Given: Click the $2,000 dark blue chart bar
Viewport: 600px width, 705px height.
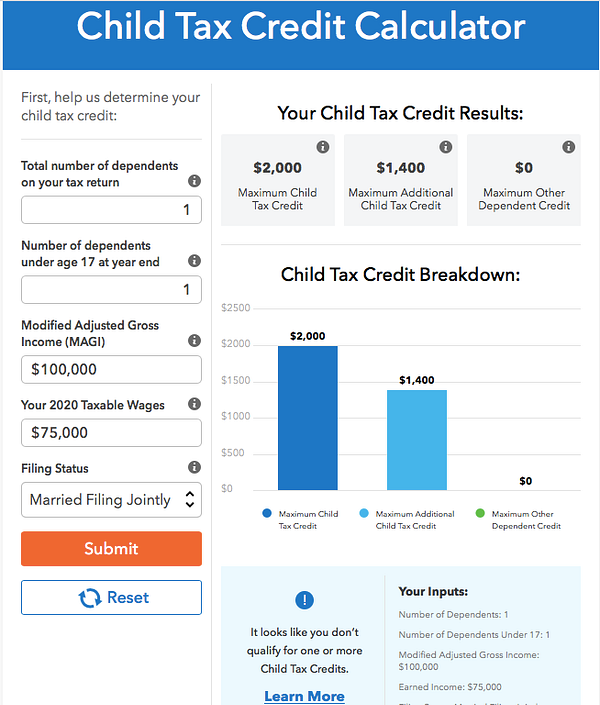Looking at the screenshot, I should [308, 418].
